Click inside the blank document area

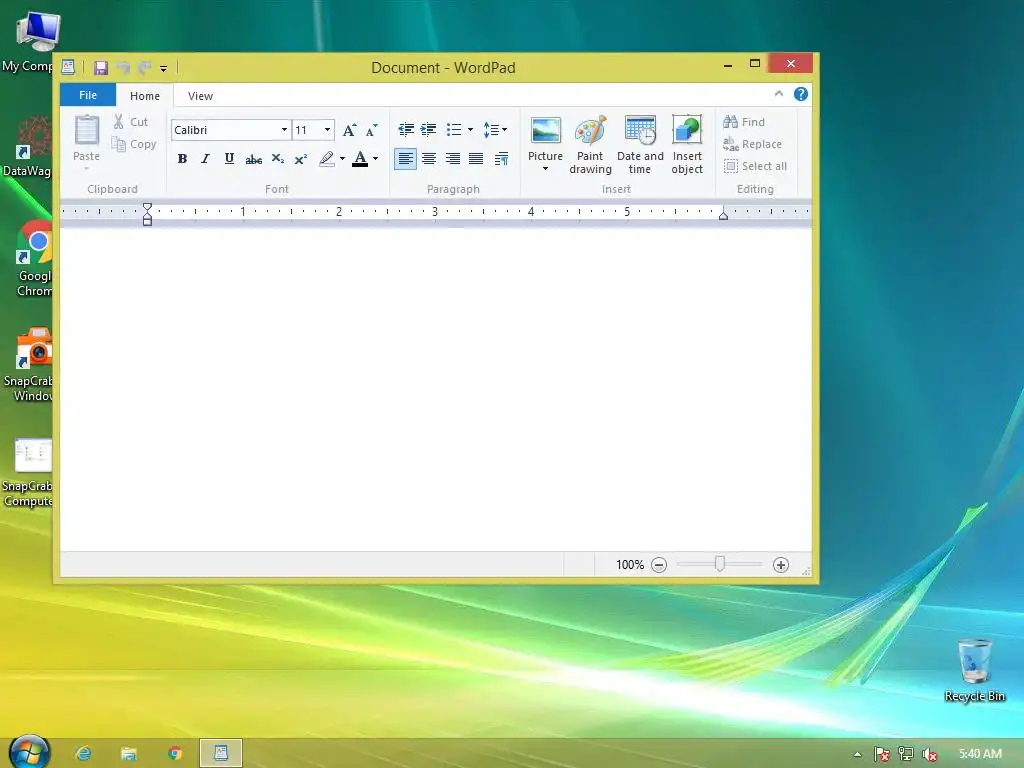point(436,389)
